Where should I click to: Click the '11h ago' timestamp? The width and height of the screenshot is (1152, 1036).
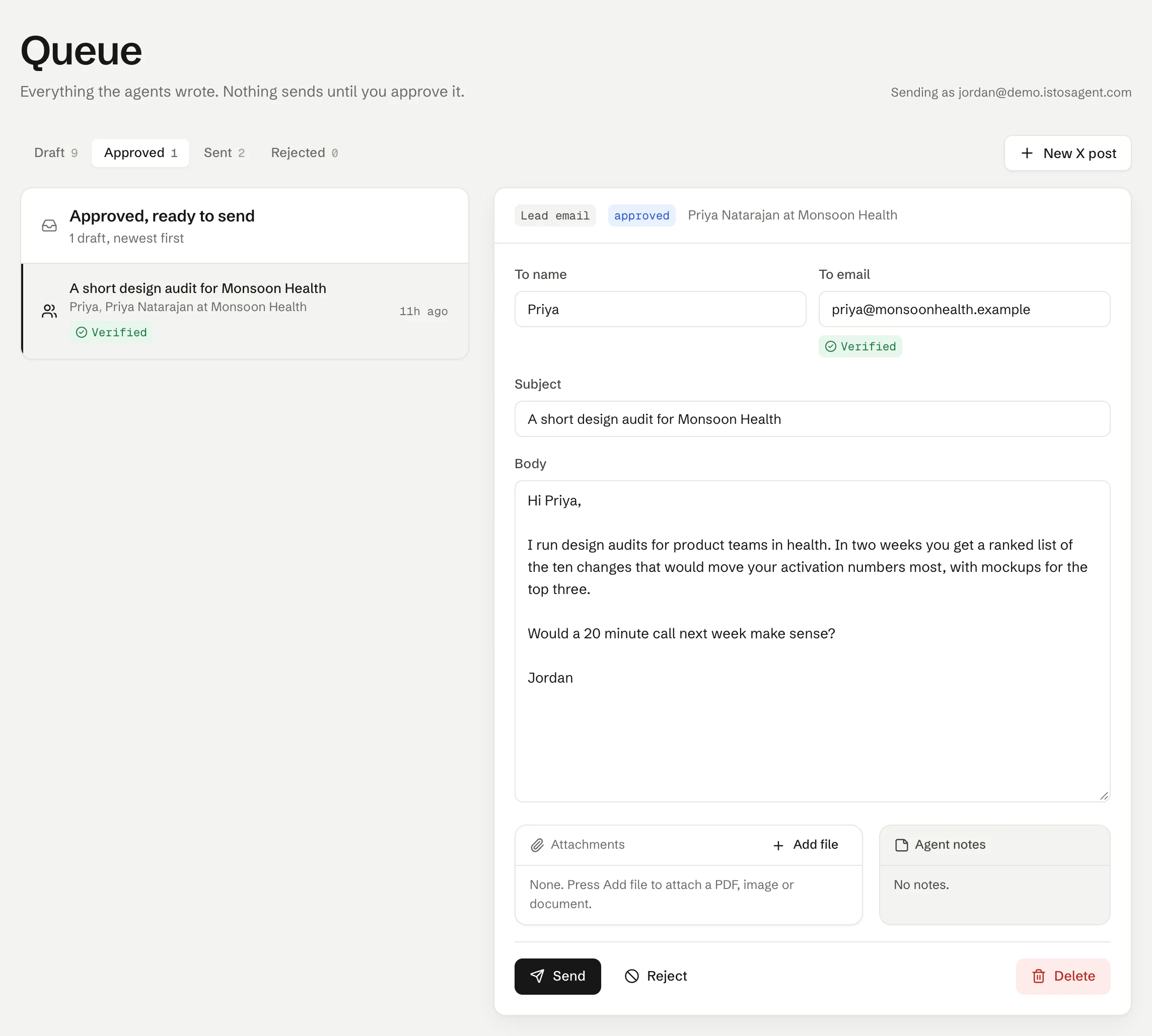[x=423, y=312]
